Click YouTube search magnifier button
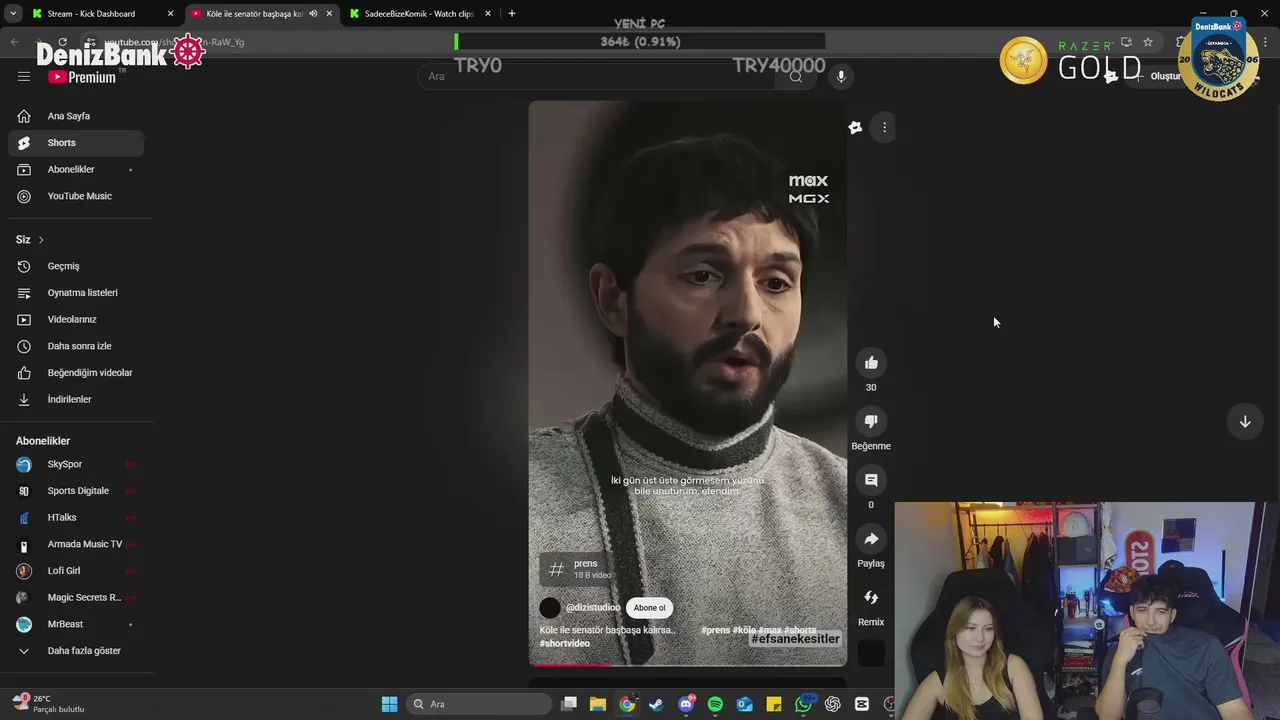The height and width of the screenshot is (720, 1280). tap(796, 76)
